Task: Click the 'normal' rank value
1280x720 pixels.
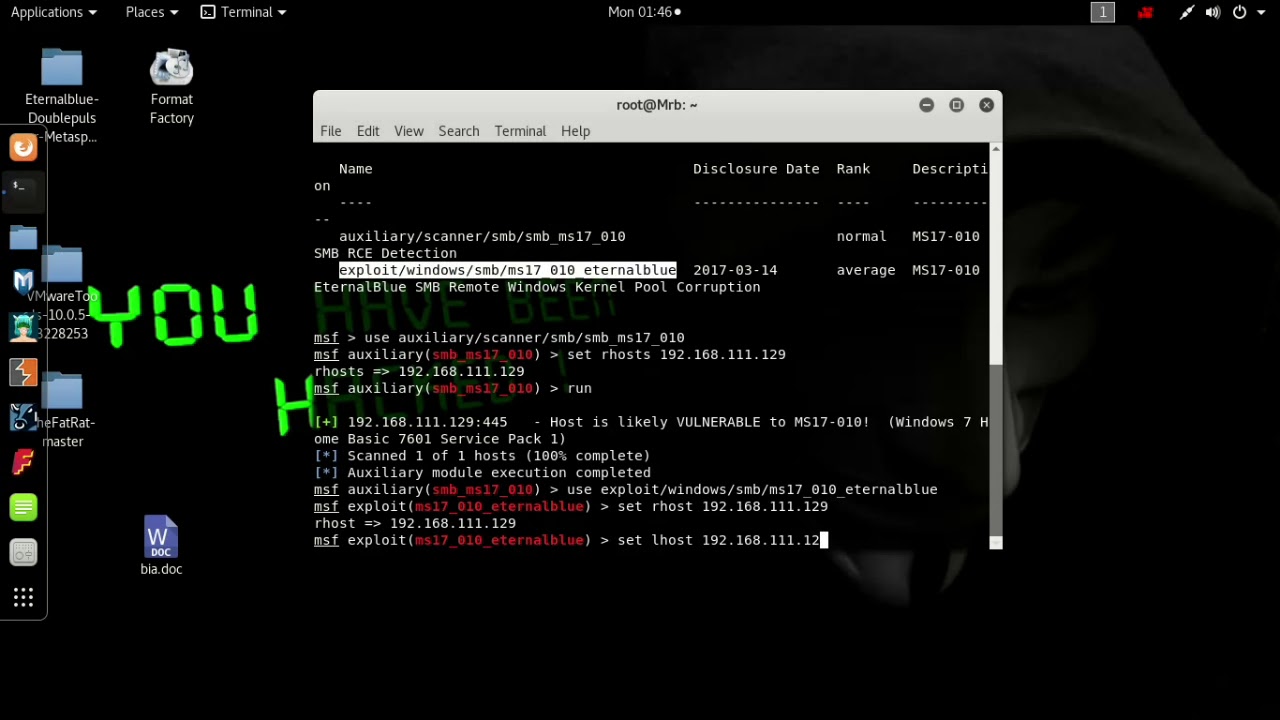Action: 862,236
